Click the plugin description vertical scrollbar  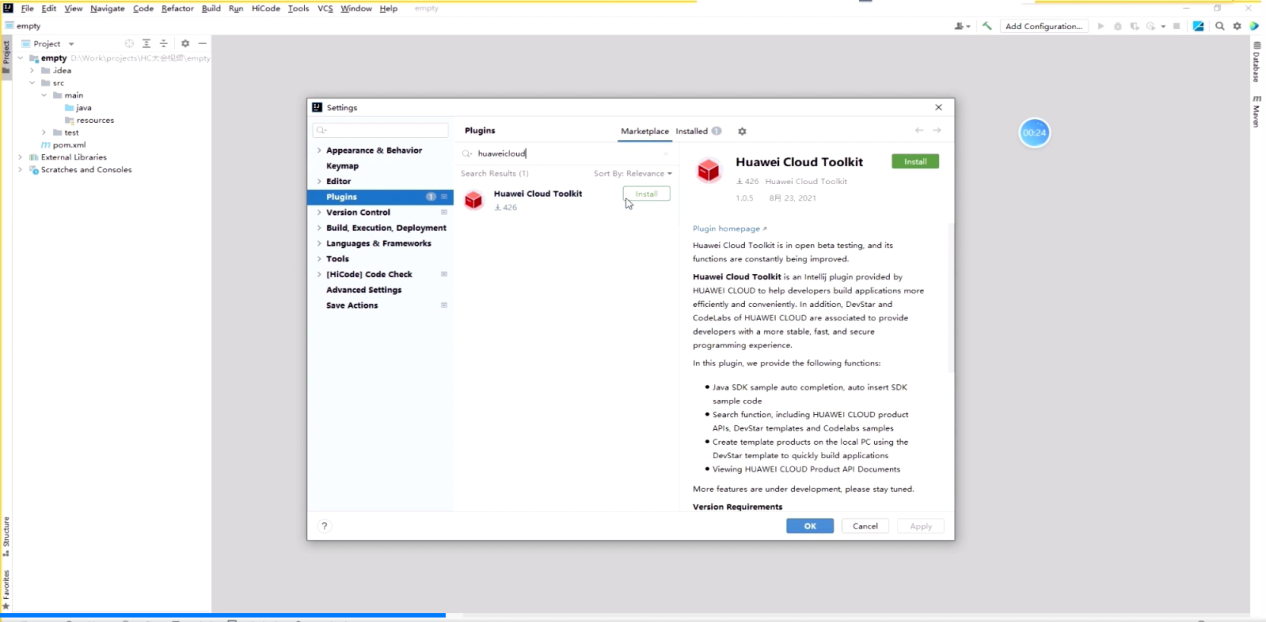[950, 298]
